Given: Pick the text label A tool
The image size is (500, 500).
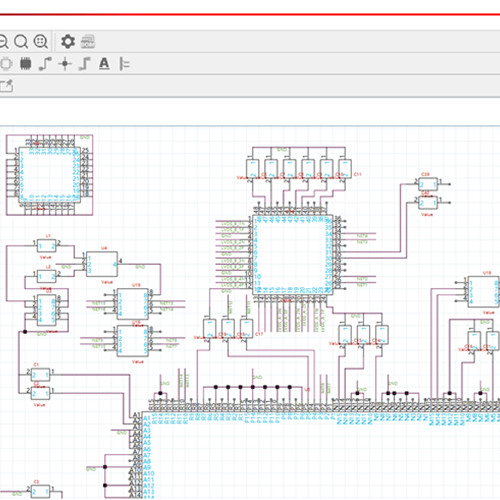Looking at the screenshot, I should point(104,63).
